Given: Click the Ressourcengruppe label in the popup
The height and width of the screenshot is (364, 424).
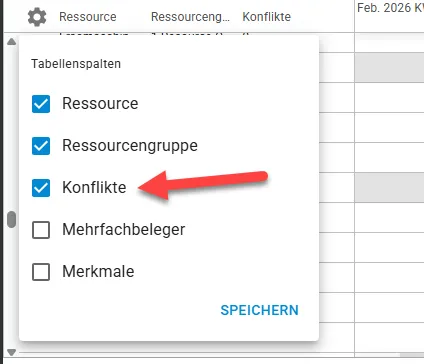Looking at the screenshot, I should point(130,146).
